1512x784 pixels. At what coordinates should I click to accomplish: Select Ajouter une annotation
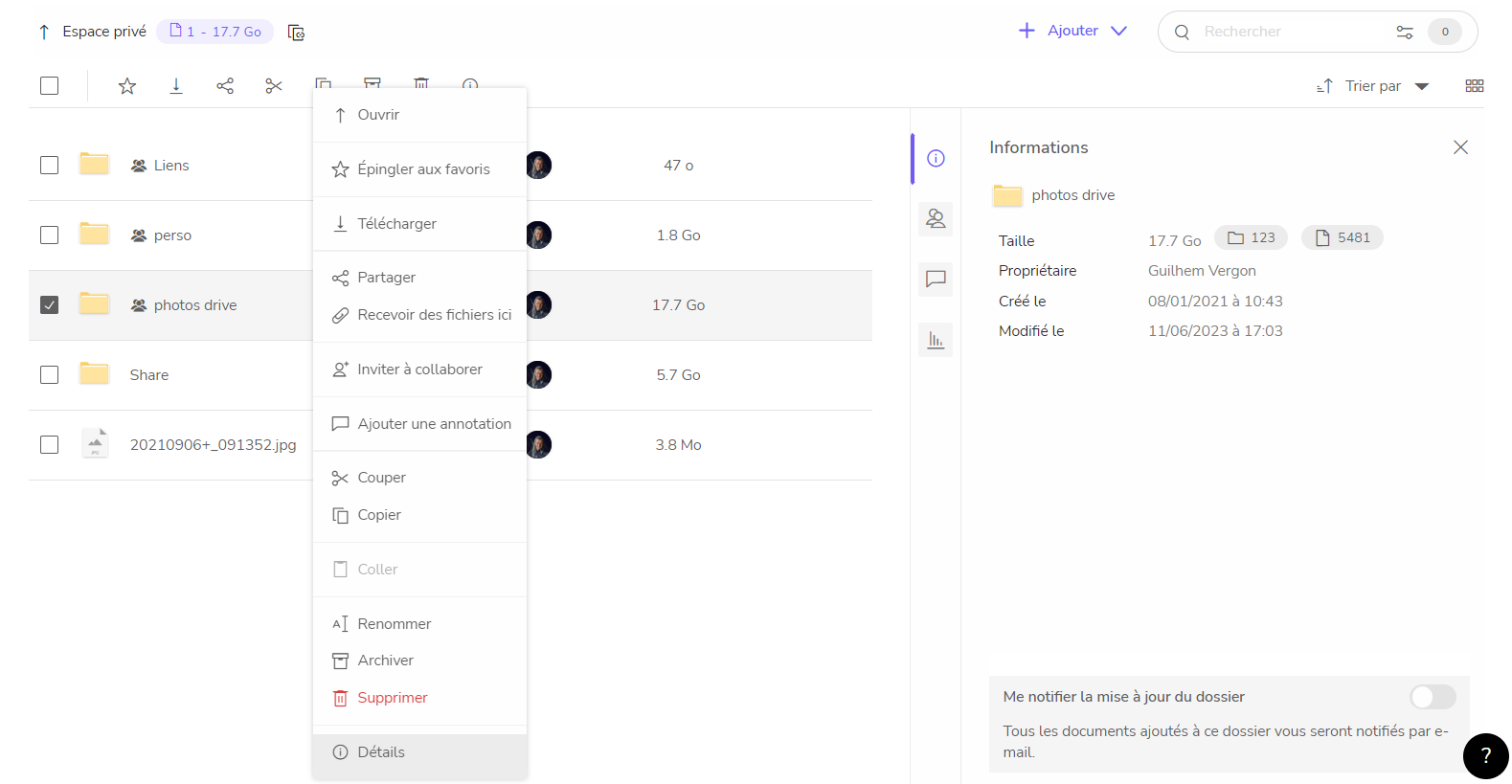[419, 424]
